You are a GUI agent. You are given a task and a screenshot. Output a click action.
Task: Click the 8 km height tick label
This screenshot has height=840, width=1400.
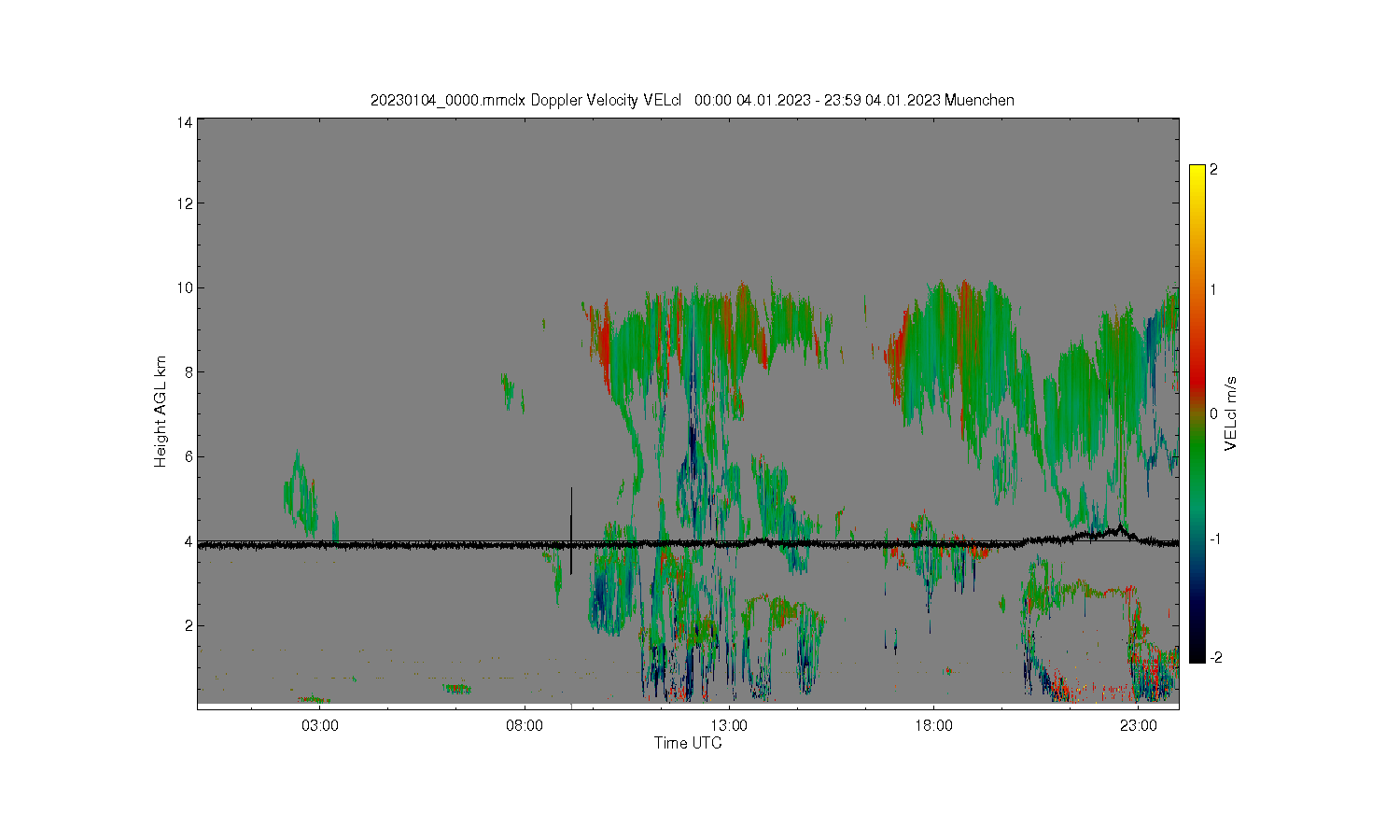point(189,372)
